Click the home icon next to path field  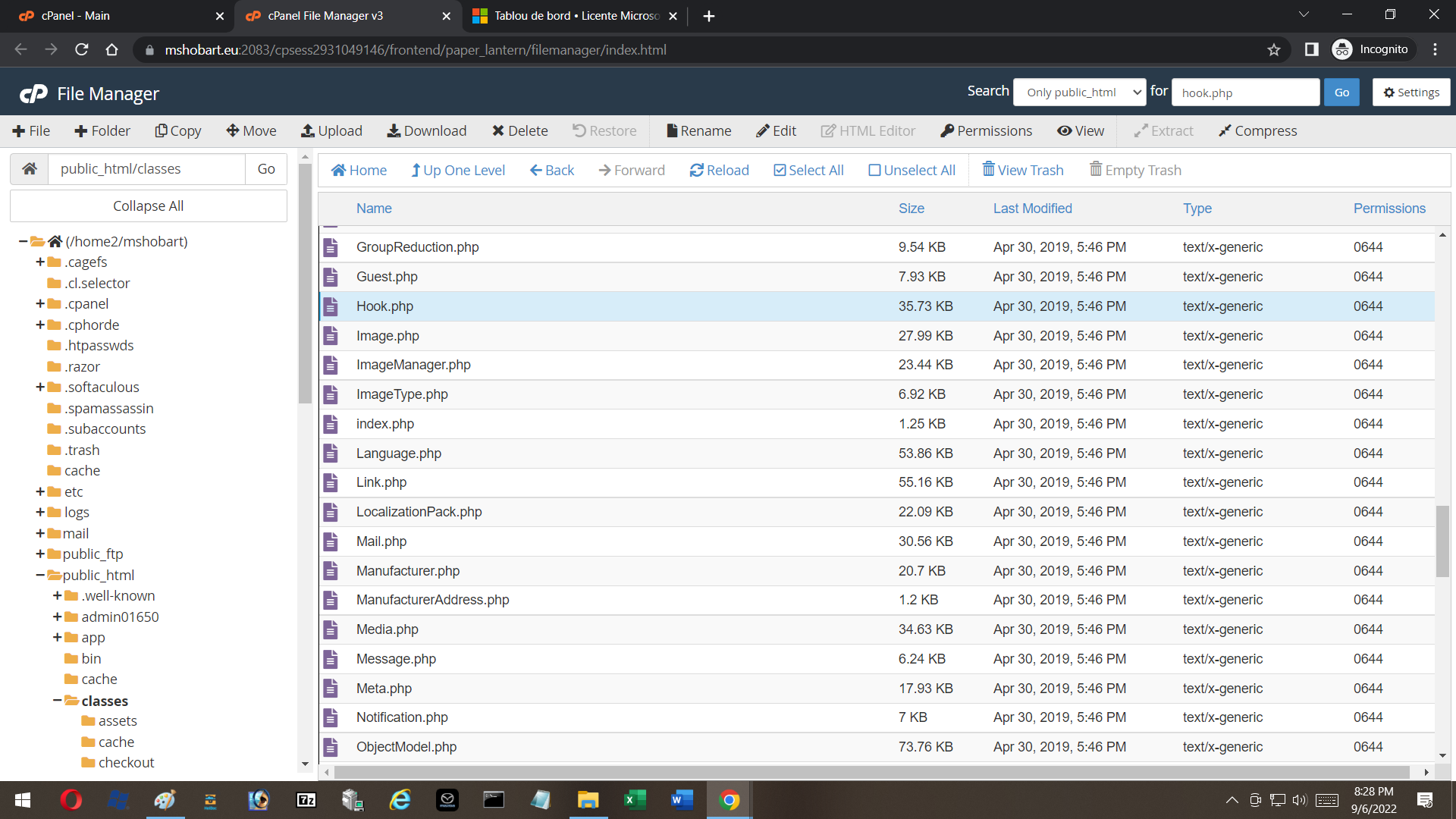click(30, 168)
